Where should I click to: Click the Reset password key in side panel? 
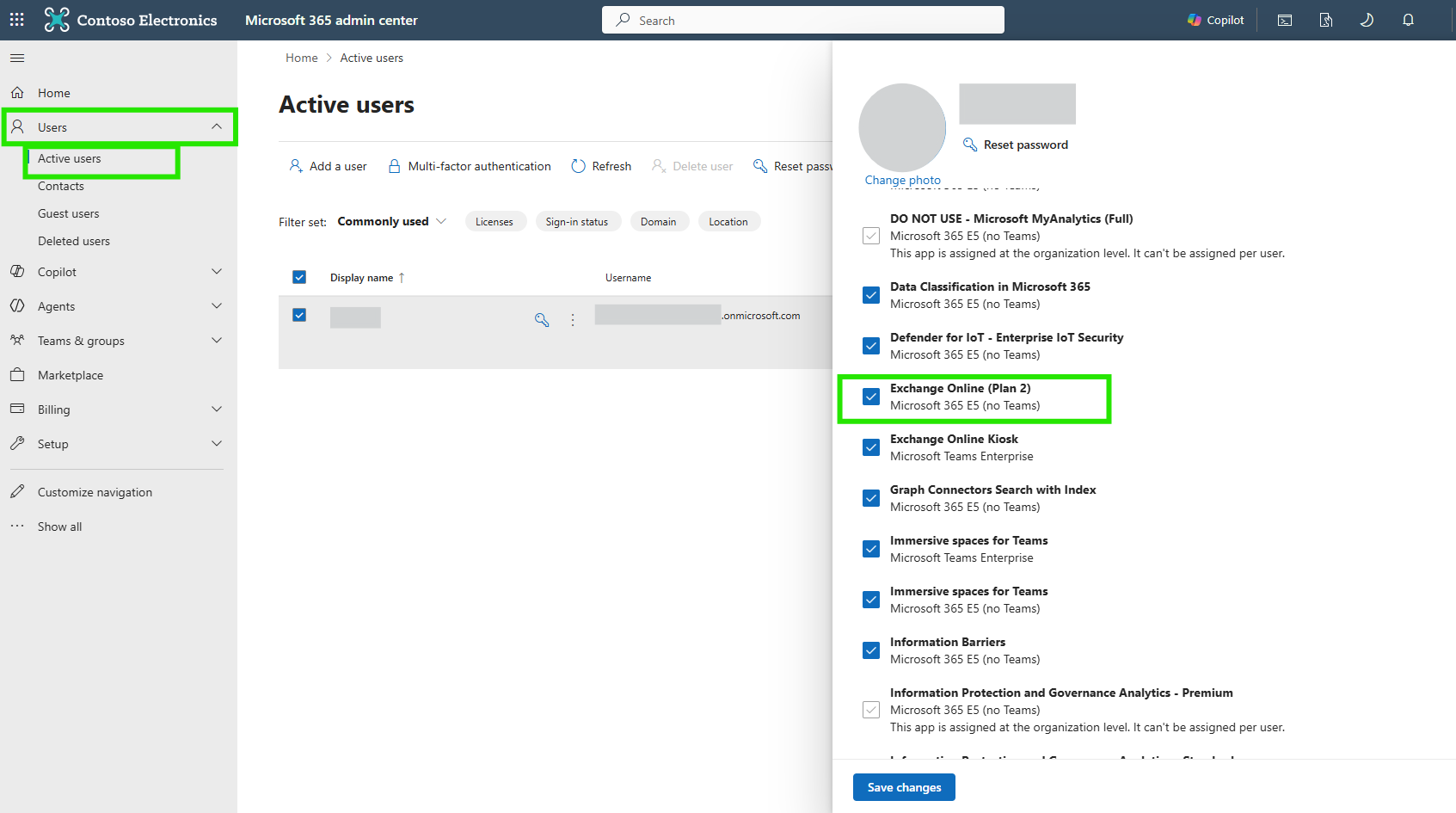pyautogui.click(x=970, y=145)
